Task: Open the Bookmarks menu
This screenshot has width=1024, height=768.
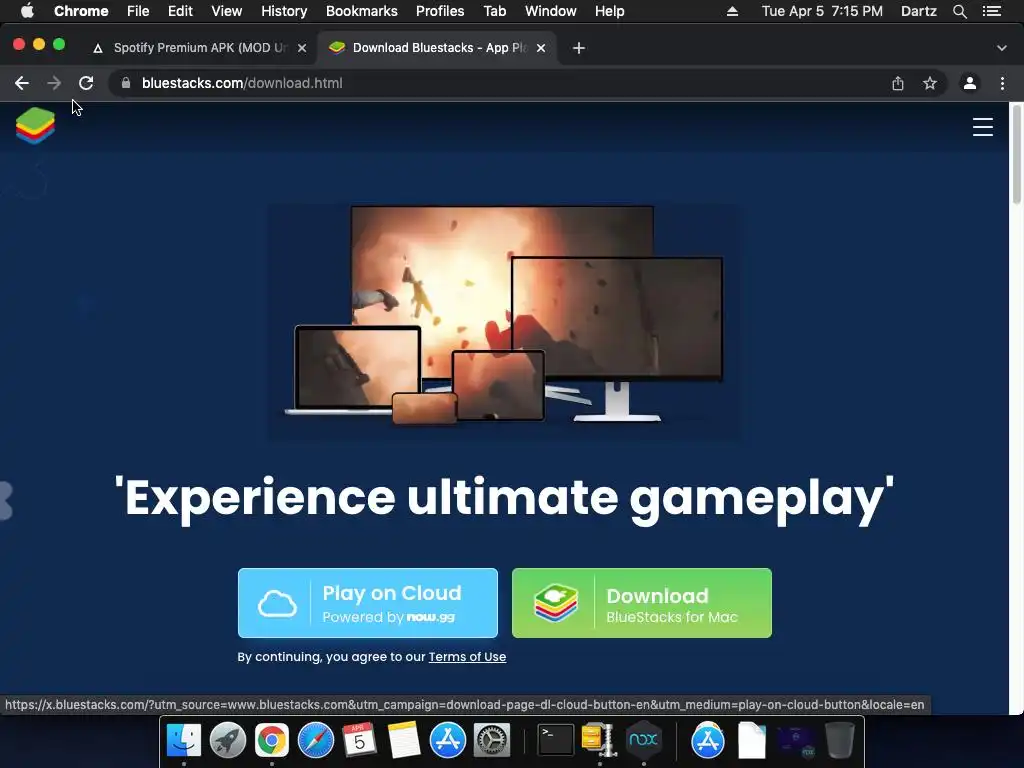Action: 362,11
